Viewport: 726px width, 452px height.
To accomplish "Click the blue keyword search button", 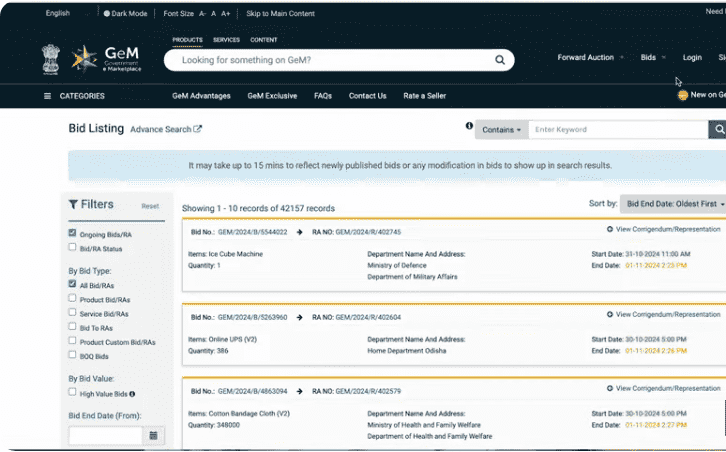I will [x=717, y=130].
